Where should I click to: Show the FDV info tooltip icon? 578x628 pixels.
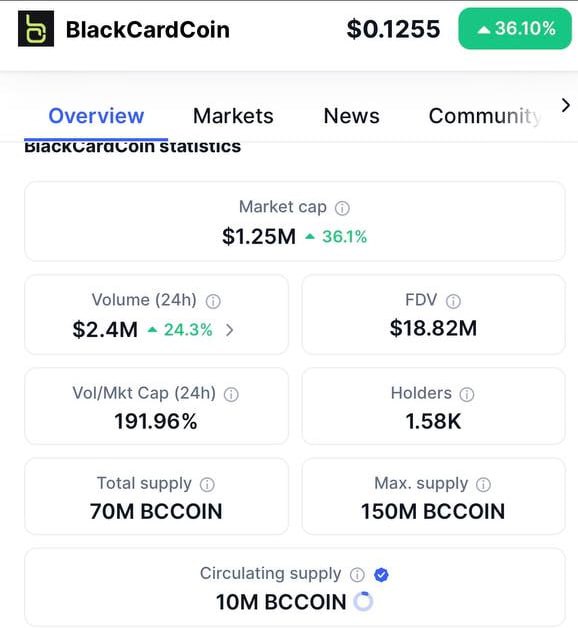(x=453, y=301)
